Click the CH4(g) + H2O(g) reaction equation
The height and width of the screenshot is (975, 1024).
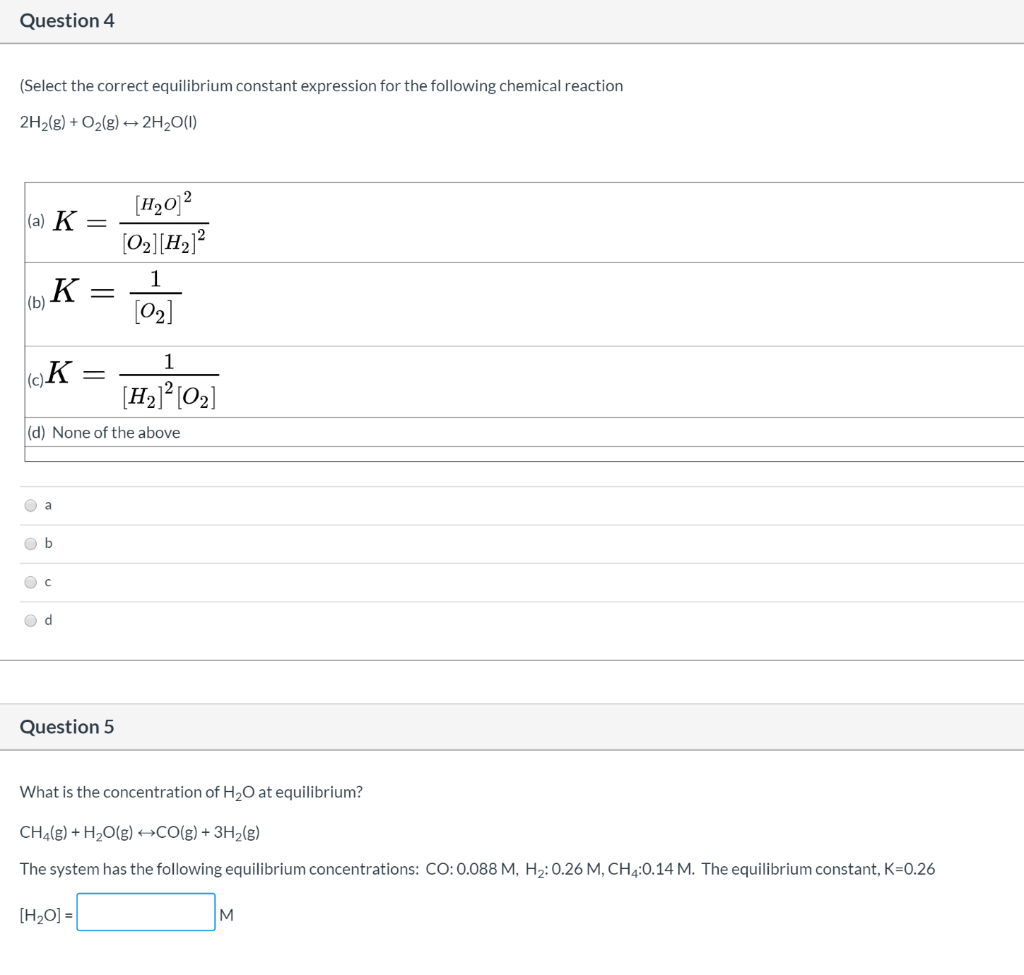(x=140, y=831)
